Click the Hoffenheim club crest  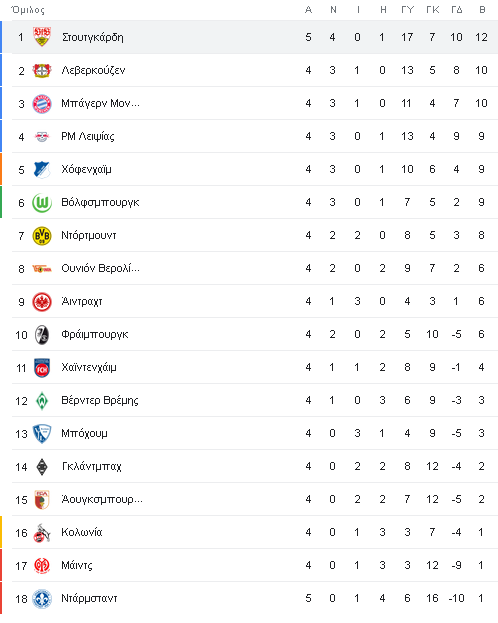[42, 170]
